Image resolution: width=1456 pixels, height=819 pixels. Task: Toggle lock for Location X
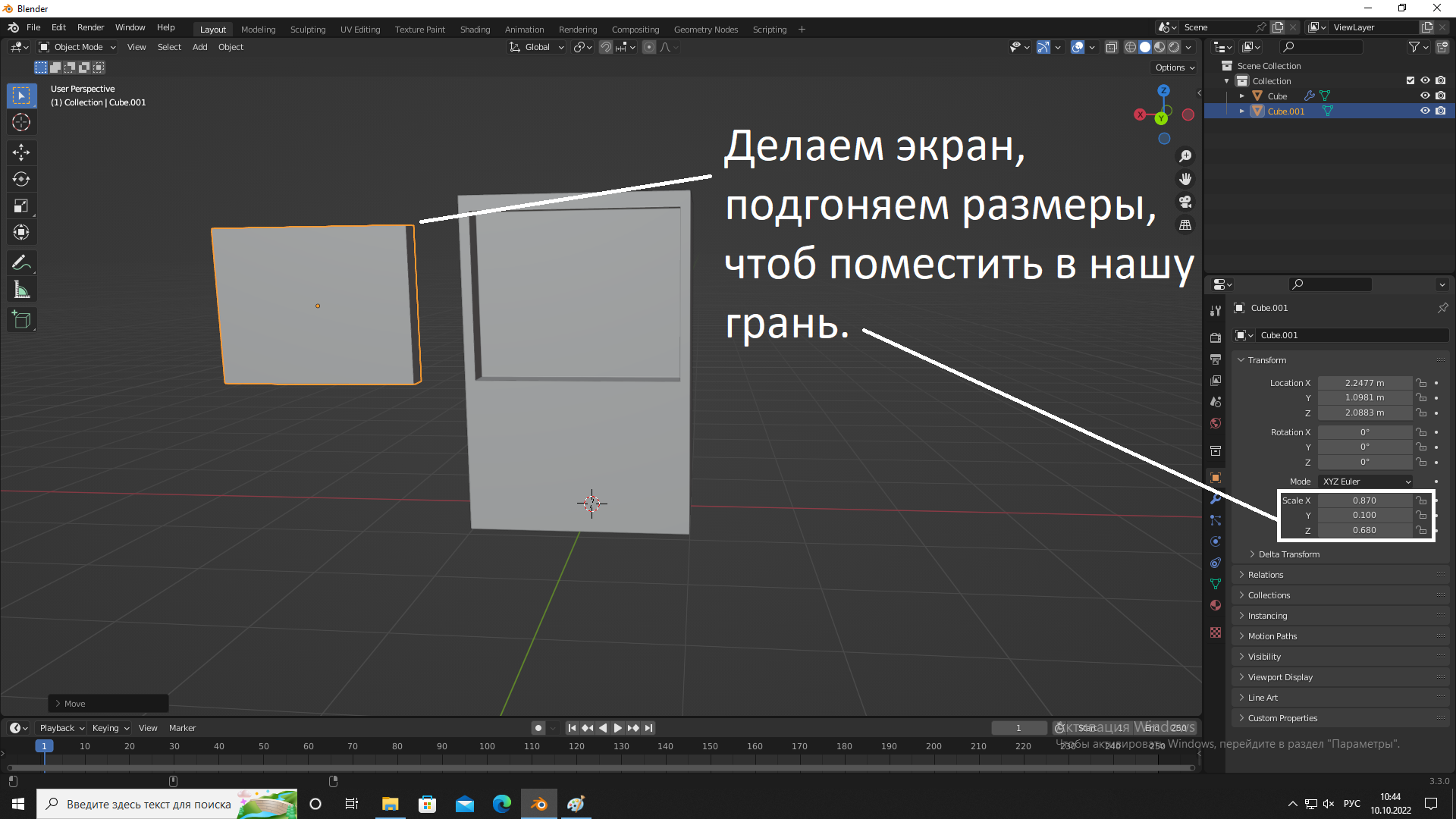pos(1422,383)
